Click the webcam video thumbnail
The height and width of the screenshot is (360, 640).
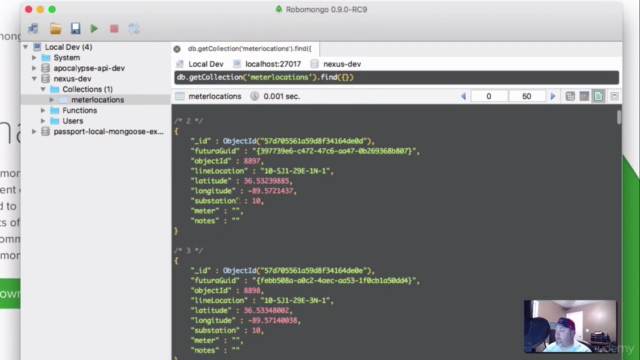(570, 326)
